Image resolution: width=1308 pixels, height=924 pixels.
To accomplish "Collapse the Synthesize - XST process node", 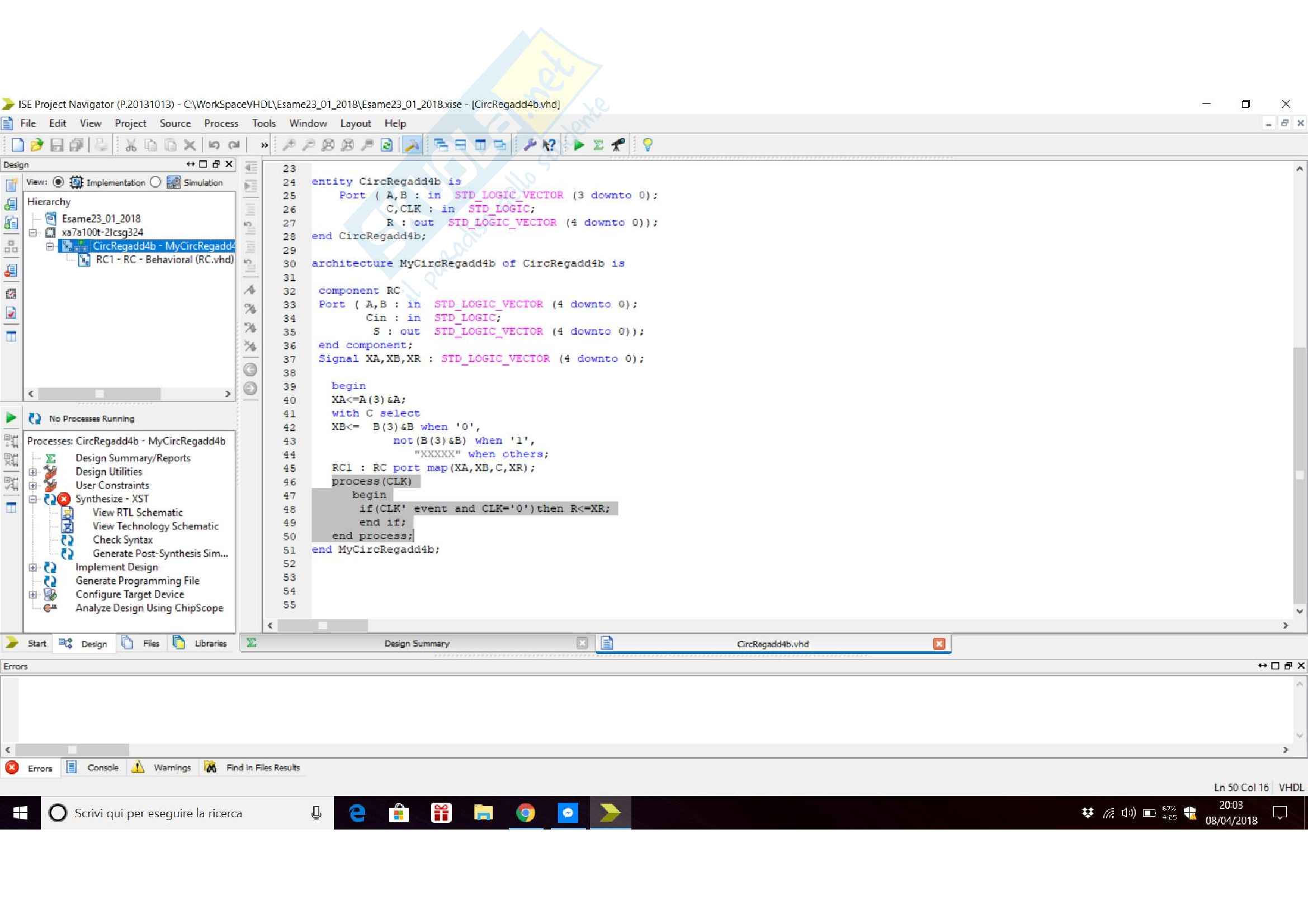I will pos(33,499).
